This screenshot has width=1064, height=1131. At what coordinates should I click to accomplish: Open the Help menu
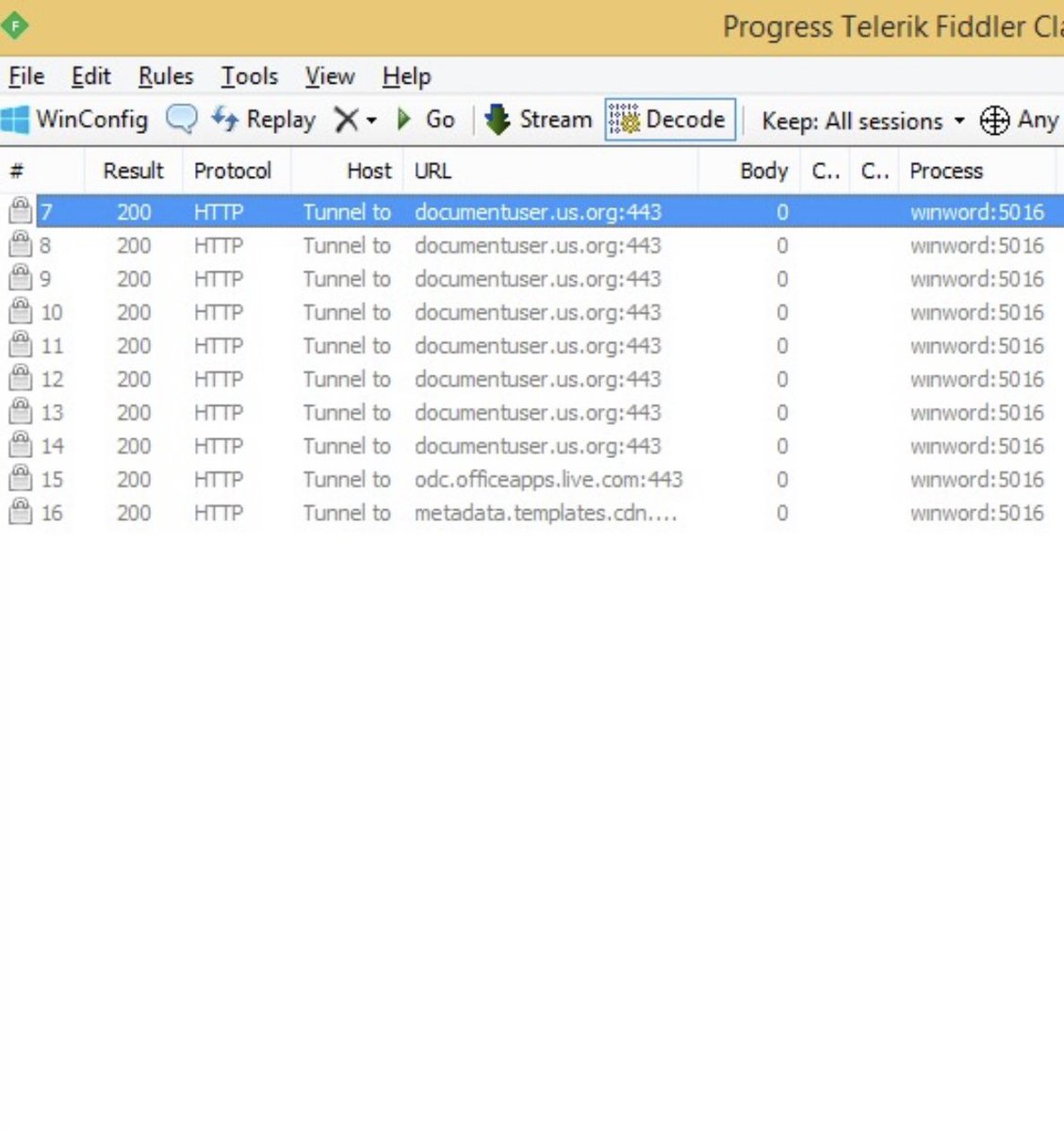[x=406, y=76]
